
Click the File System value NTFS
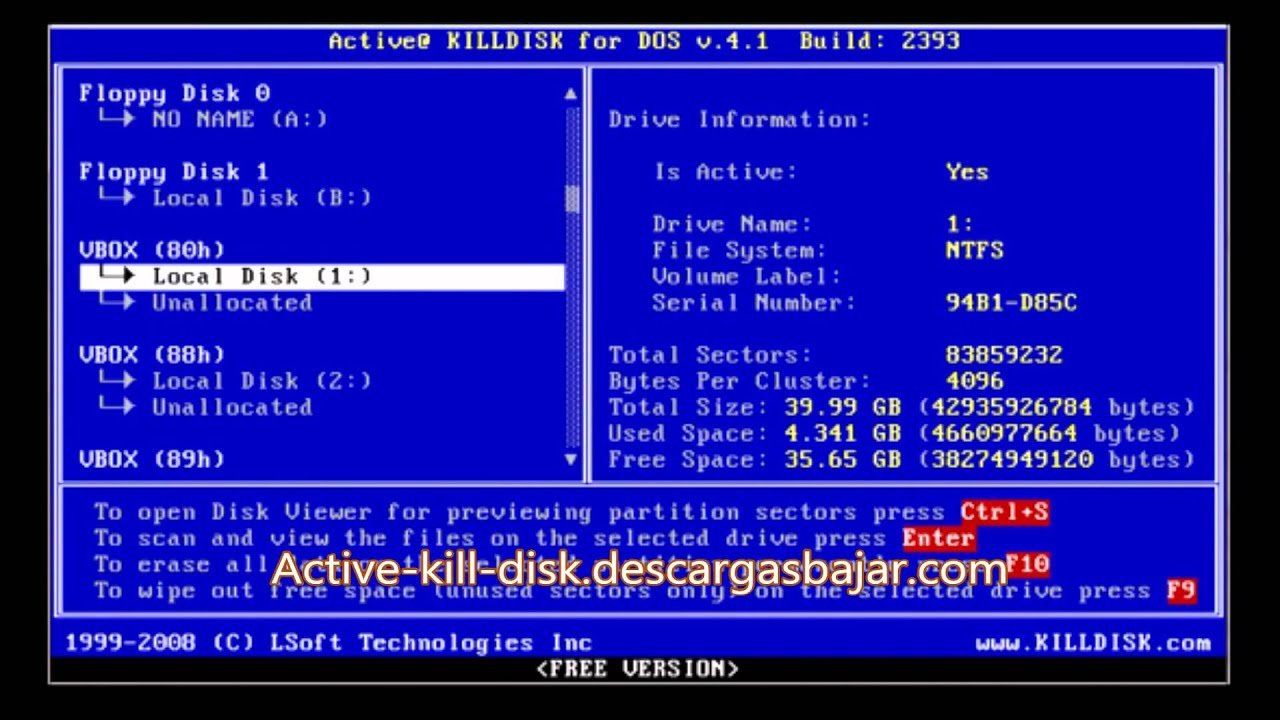point(974,250)
